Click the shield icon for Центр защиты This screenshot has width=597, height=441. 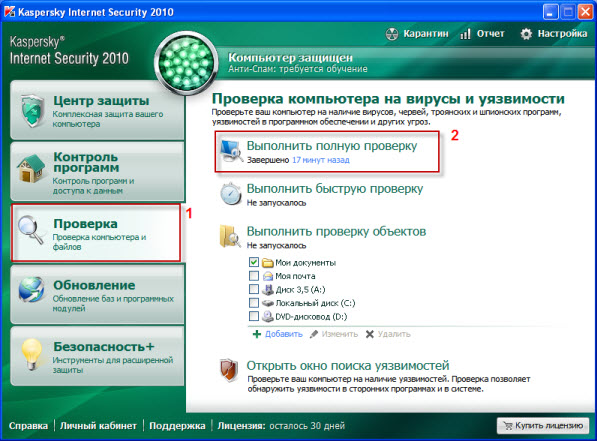pos(32,111)
